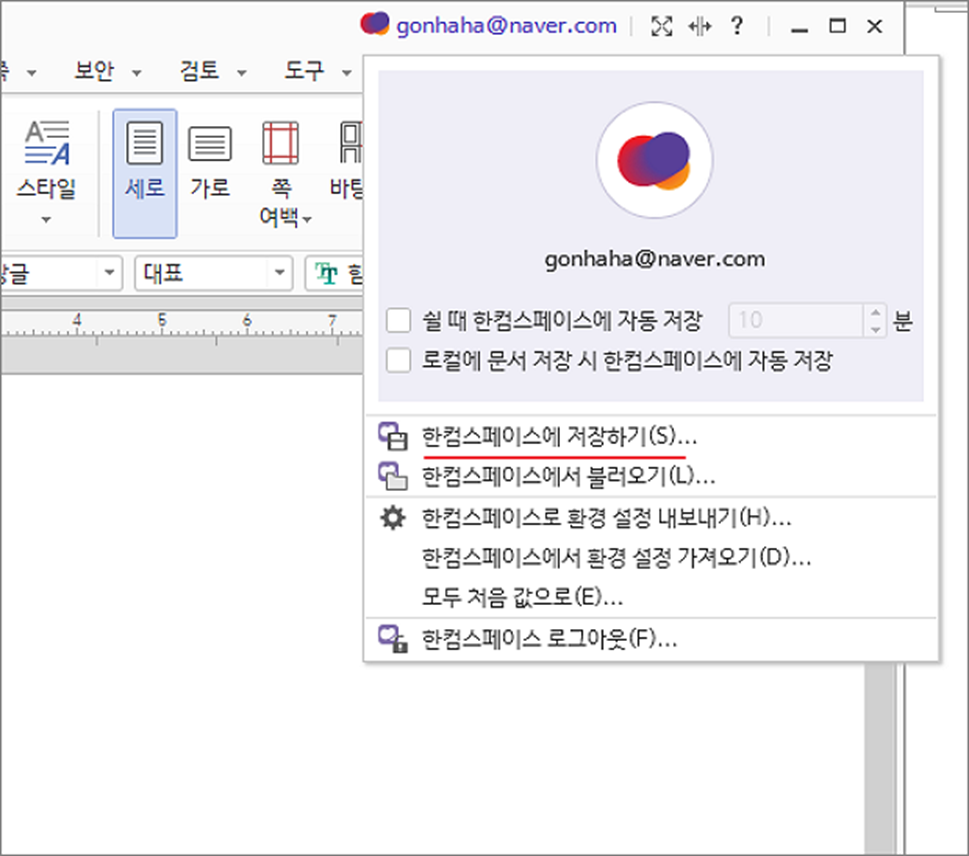Click the profile avatar logo in account panel
This screenshot has width=969, height=856.
(x=654, y=160)
